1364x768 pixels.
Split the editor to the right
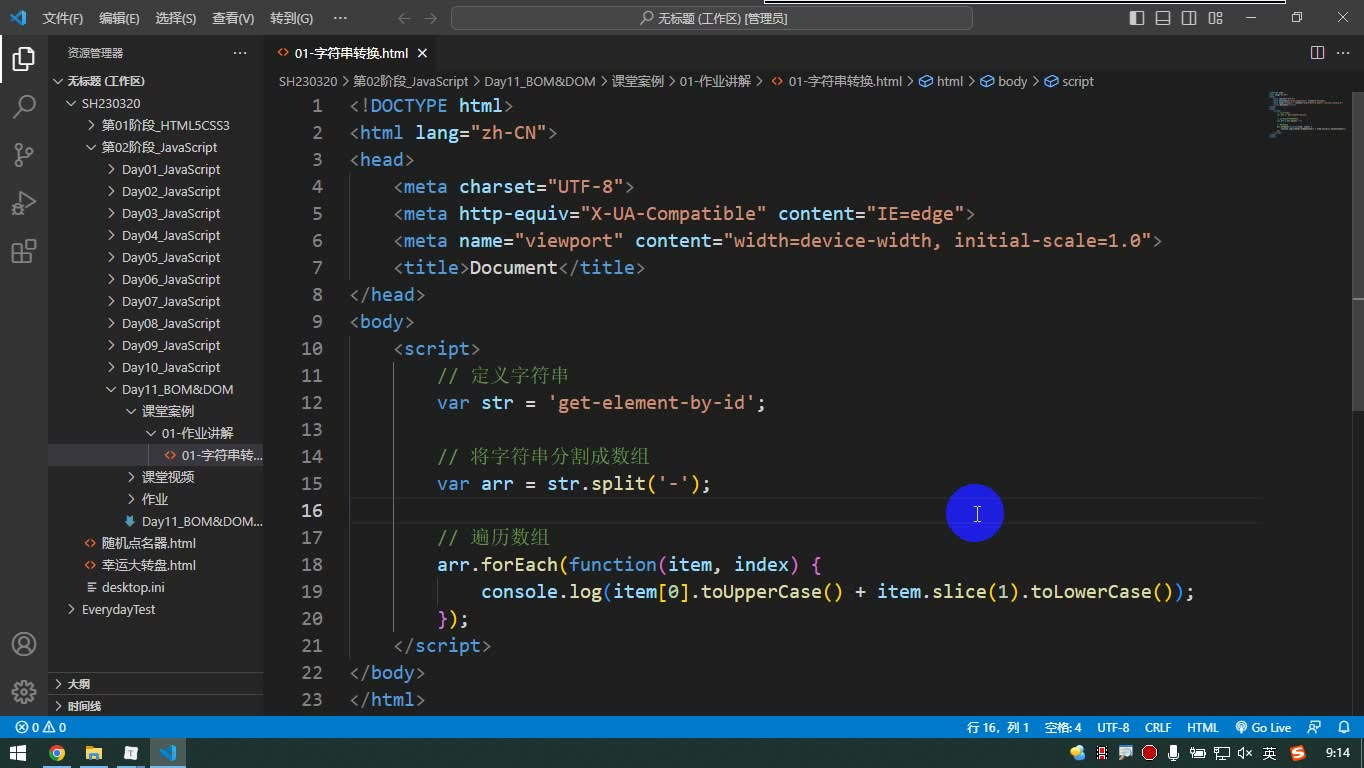coord(1317,53)
